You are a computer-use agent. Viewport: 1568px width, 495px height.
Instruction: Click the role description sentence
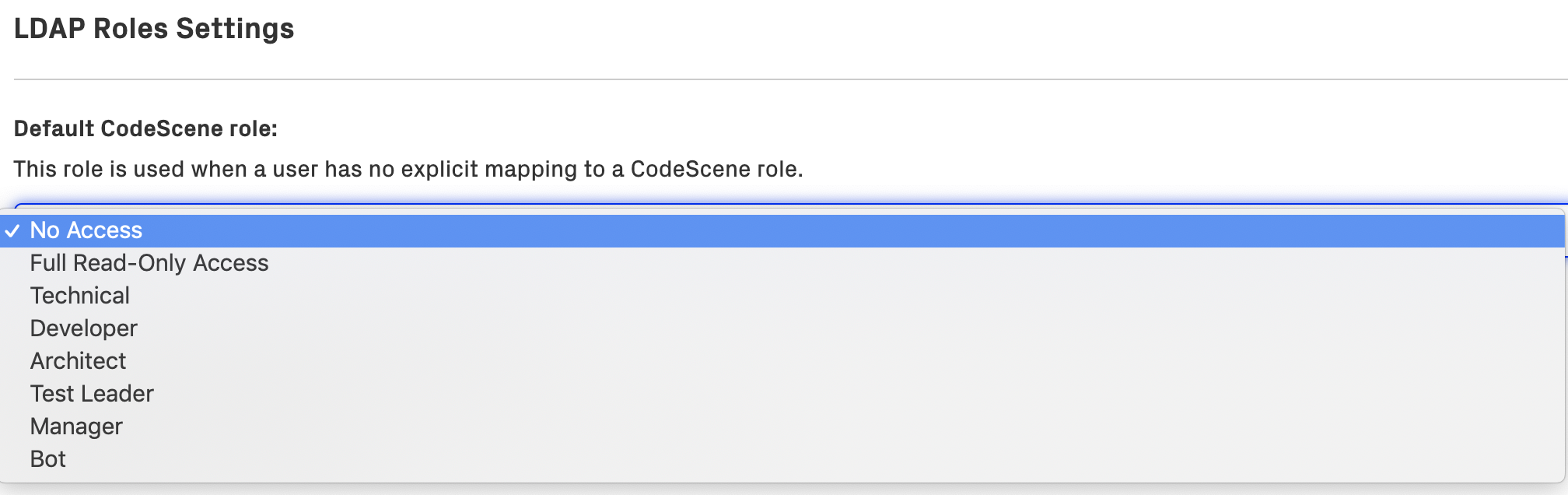(408, 170)
